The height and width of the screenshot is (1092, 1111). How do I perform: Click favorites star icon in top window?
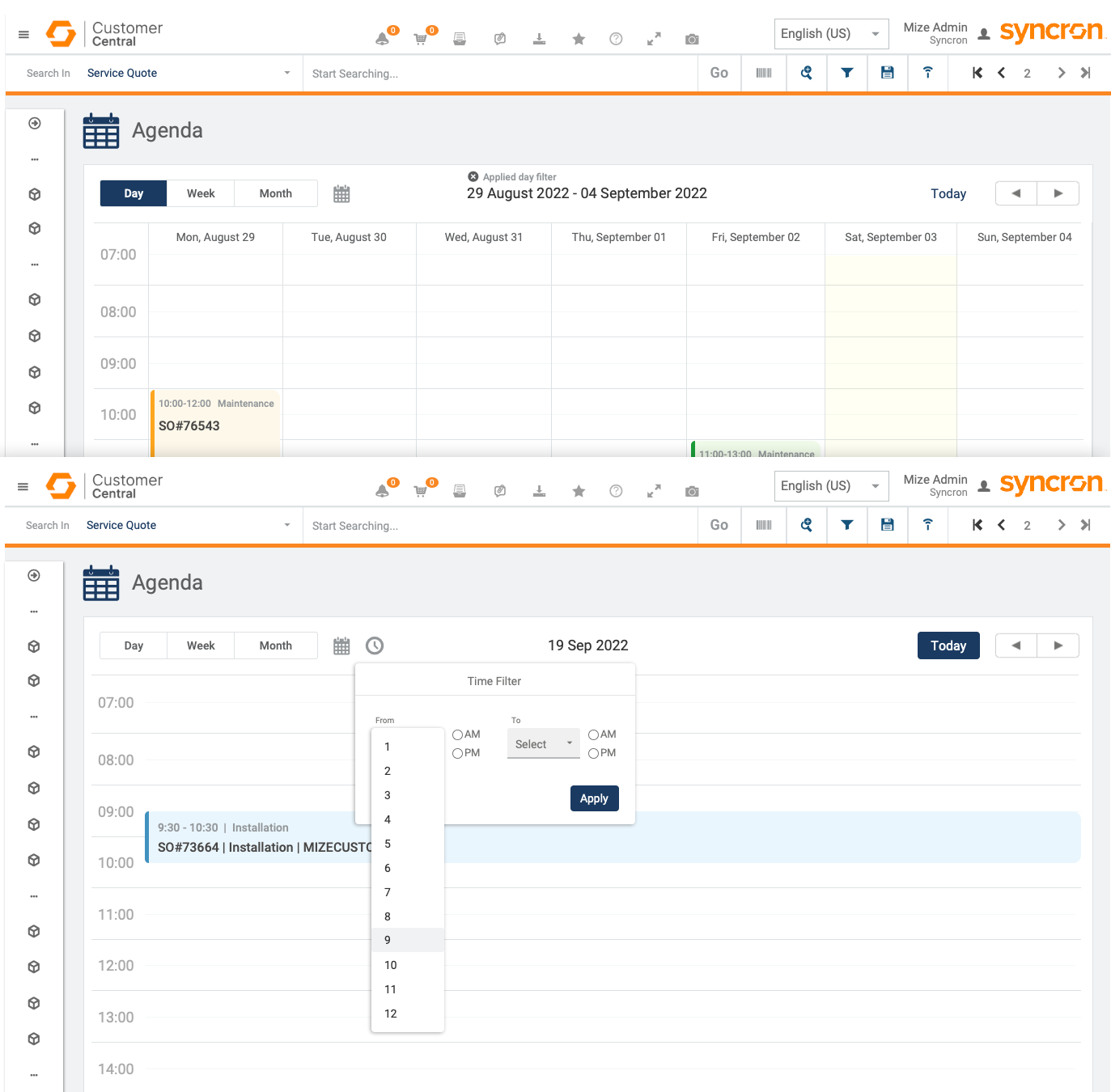click(x=579, y=39)
